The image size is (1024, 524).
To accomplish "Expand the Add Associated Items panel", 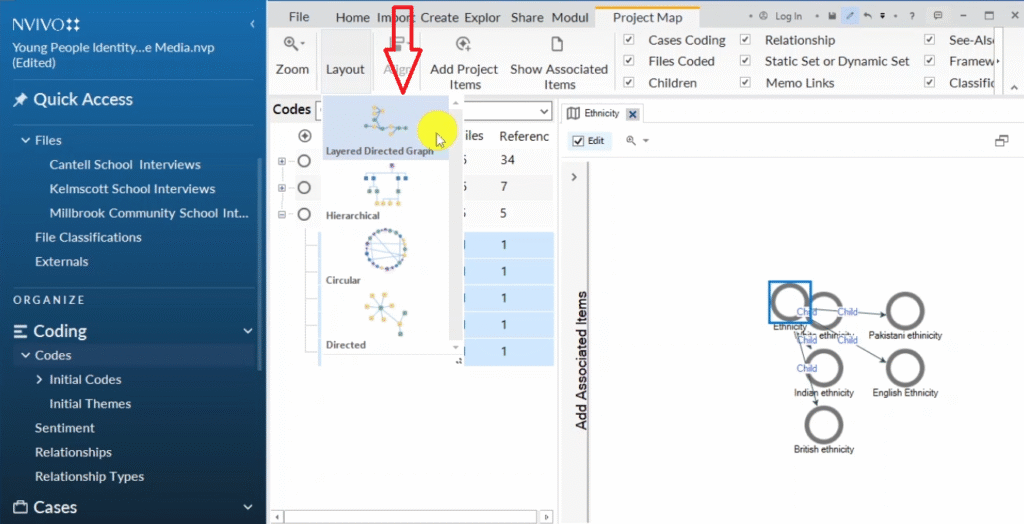I will [573, 177].
